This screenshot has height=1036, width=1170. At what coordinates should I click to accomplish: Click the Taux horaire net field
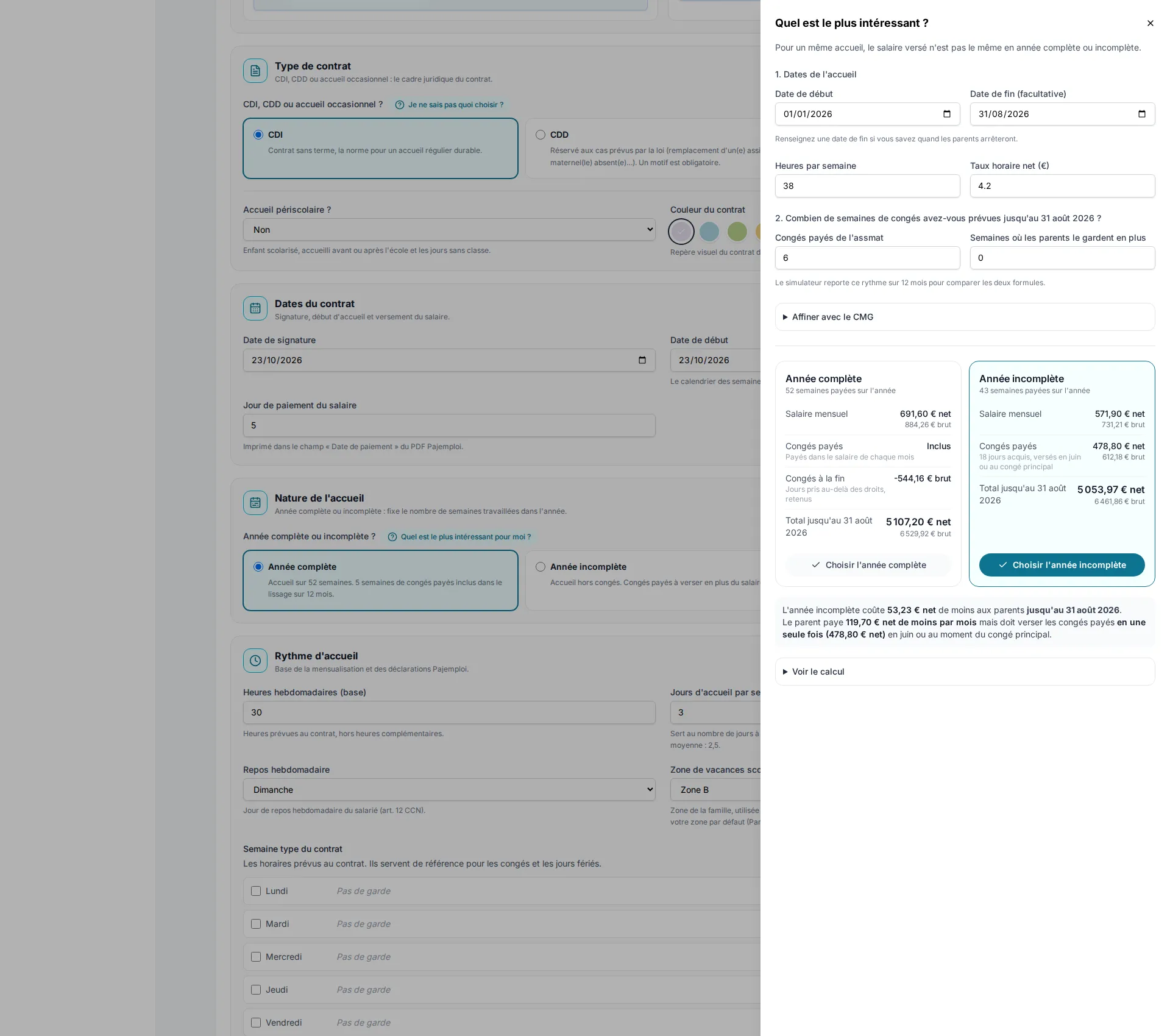pos(1062,186)
